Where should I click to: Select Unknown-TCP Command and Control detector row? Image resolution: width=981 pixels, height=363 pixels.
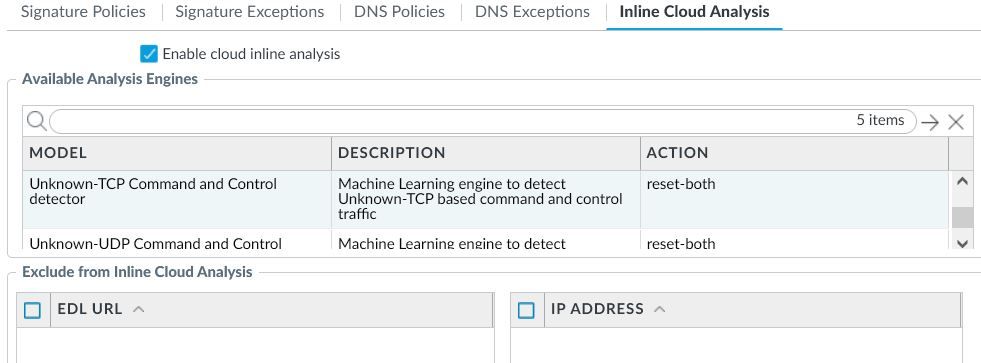tap(485, 200)
